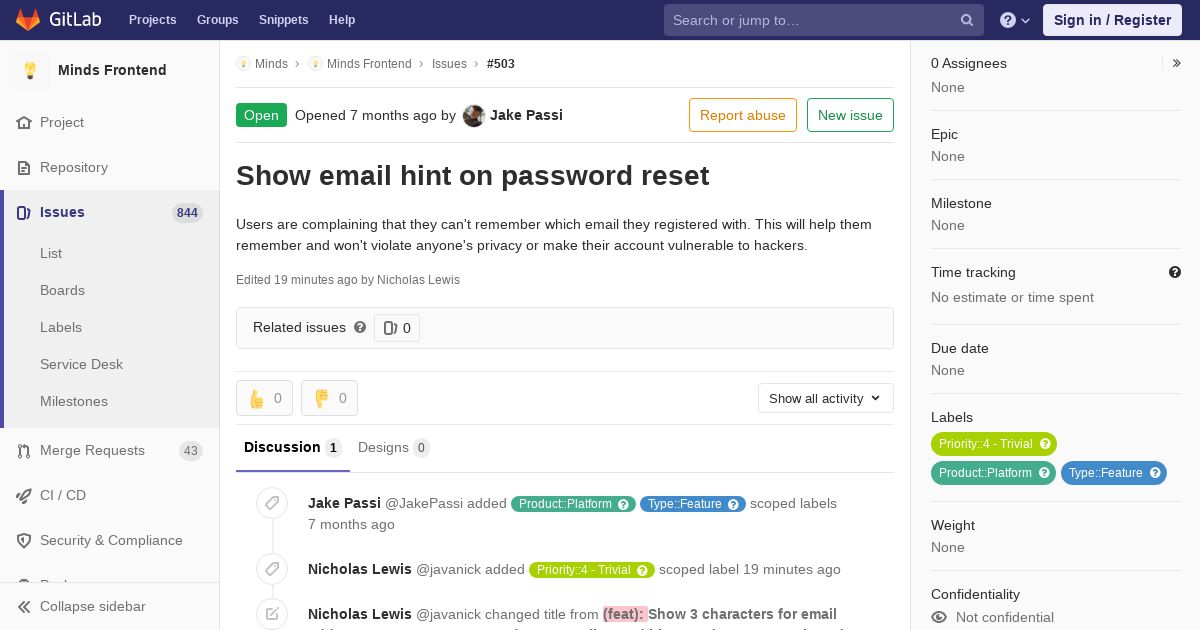
Task: Click Time tracking help icon
Action: point(1175,272)
